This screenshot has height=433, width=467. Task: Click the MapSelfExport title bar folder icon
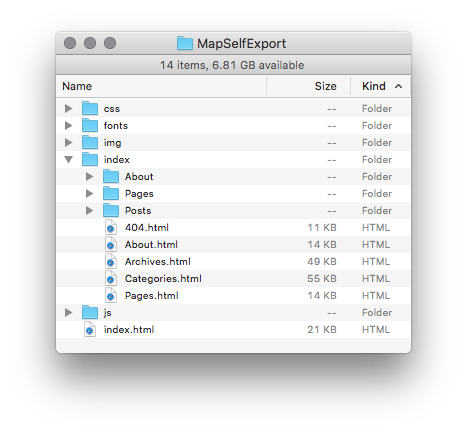click(185, 43)
